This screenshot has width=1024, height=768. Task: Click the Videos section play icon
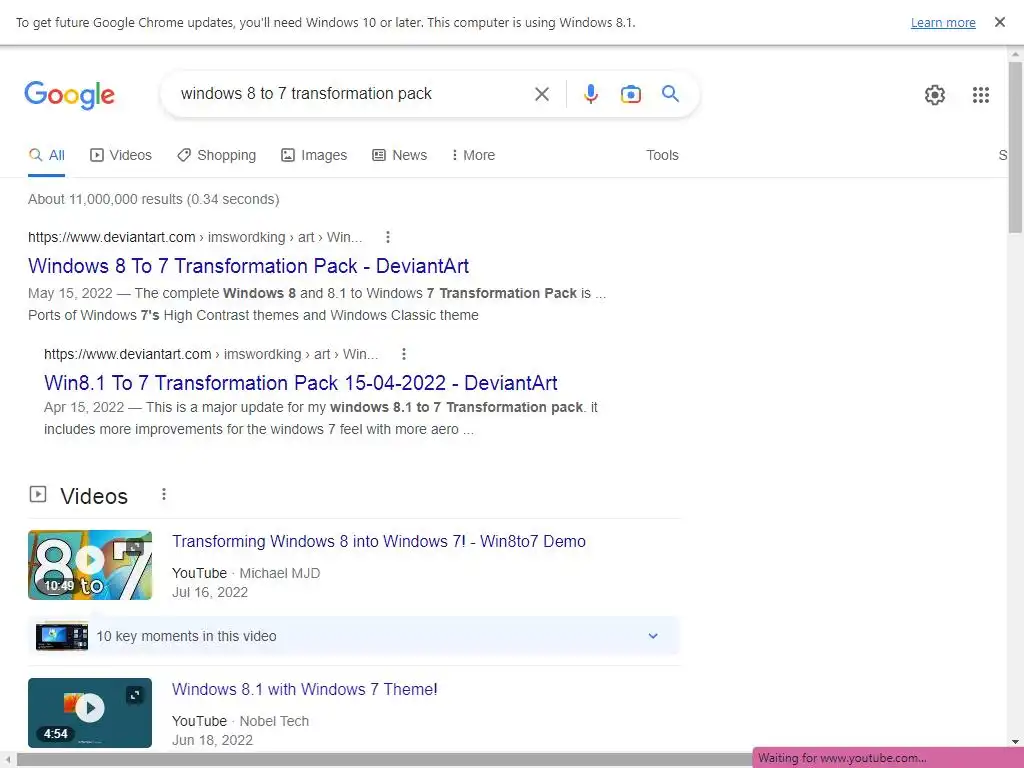pyautogui.click(x=38, y=494)
